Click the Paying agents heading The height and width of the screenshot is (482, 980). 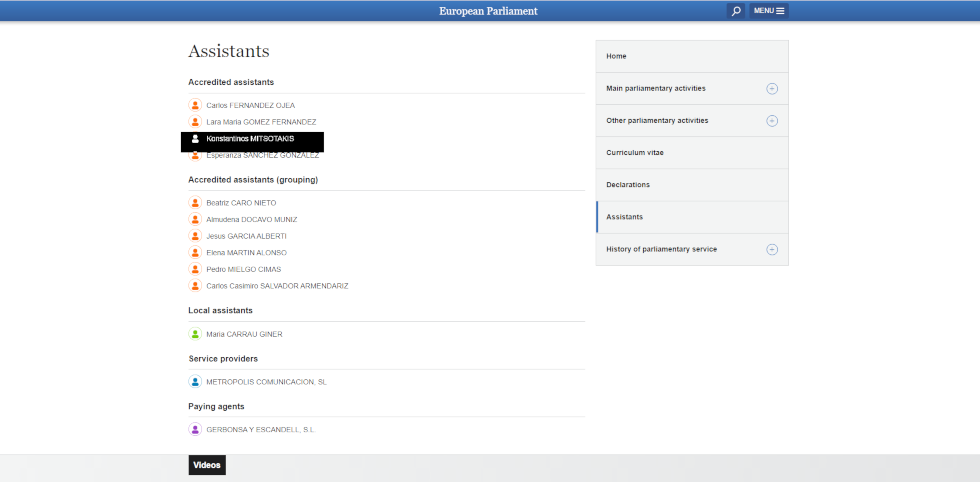tap(216, 406)
